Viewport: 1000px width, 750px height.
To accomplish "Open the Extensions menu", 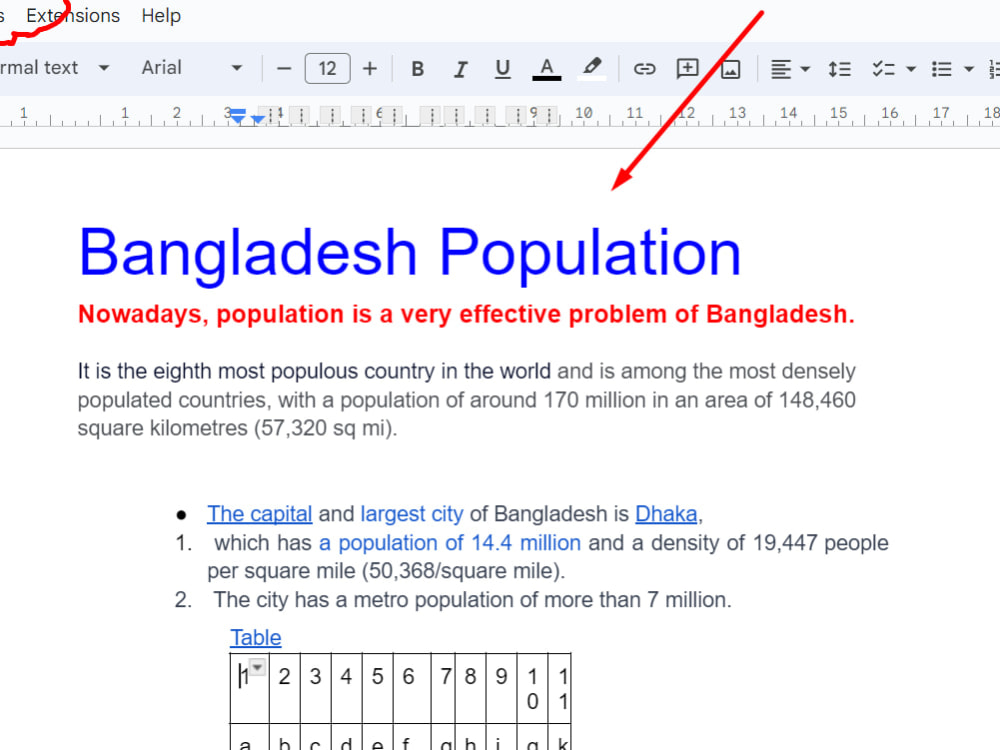I will [x=73, y=15].
